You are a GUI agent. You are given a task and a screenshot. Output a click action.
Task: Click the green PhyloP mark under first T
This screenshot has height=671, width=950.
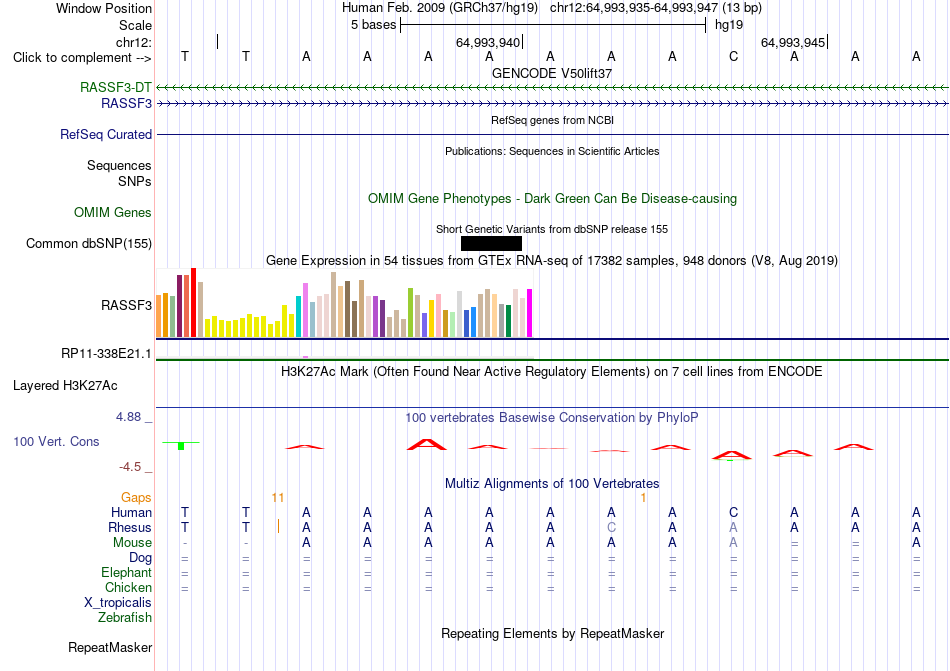pyautogui.click(x=181, y=446)
